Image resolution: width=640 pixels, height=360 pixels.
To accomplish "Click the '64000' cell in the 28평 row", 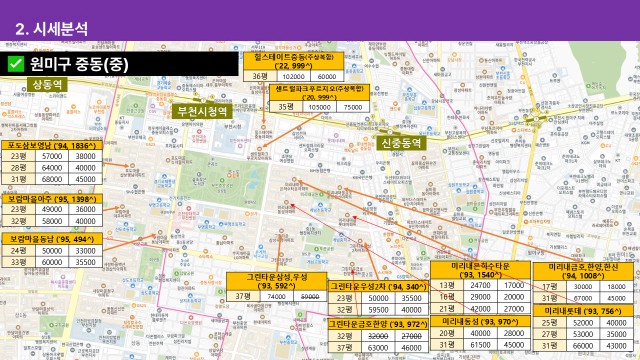I will [52, 168].
